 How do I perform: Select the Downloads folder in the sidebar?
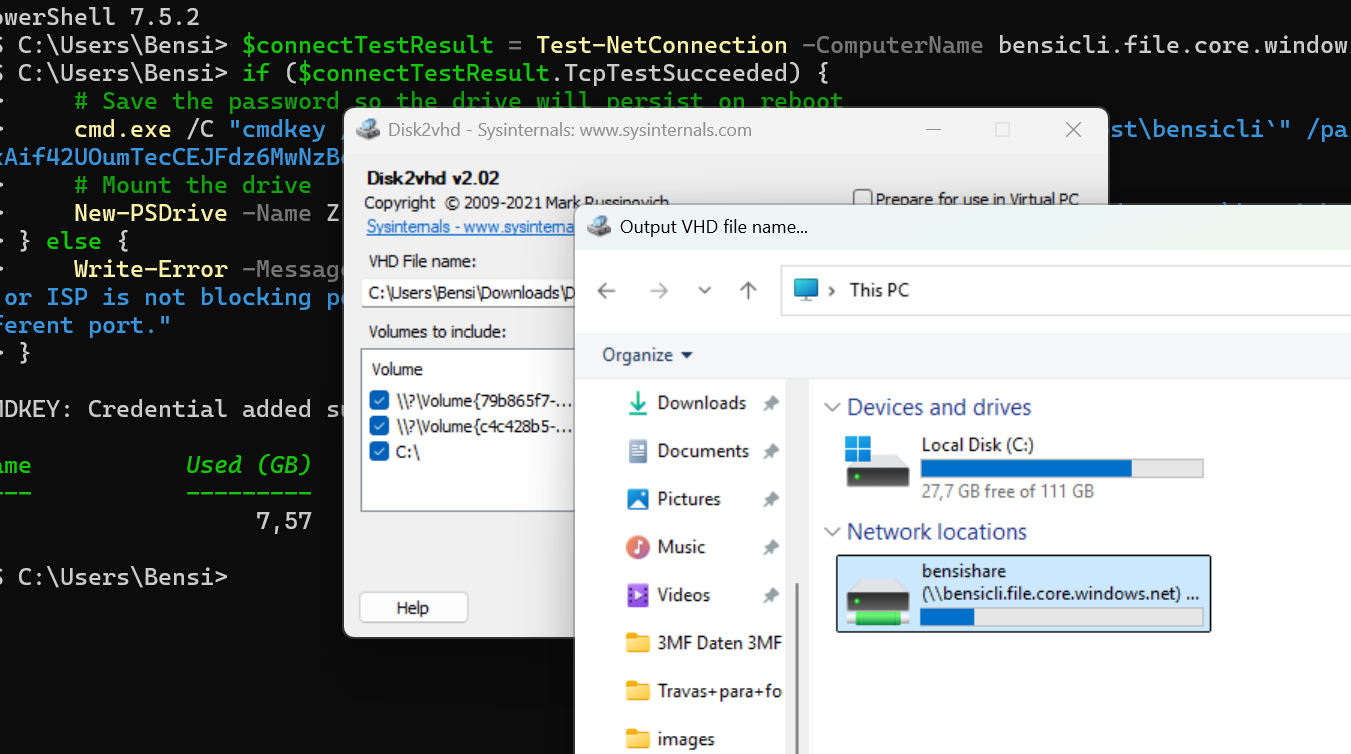pos(700,403)
